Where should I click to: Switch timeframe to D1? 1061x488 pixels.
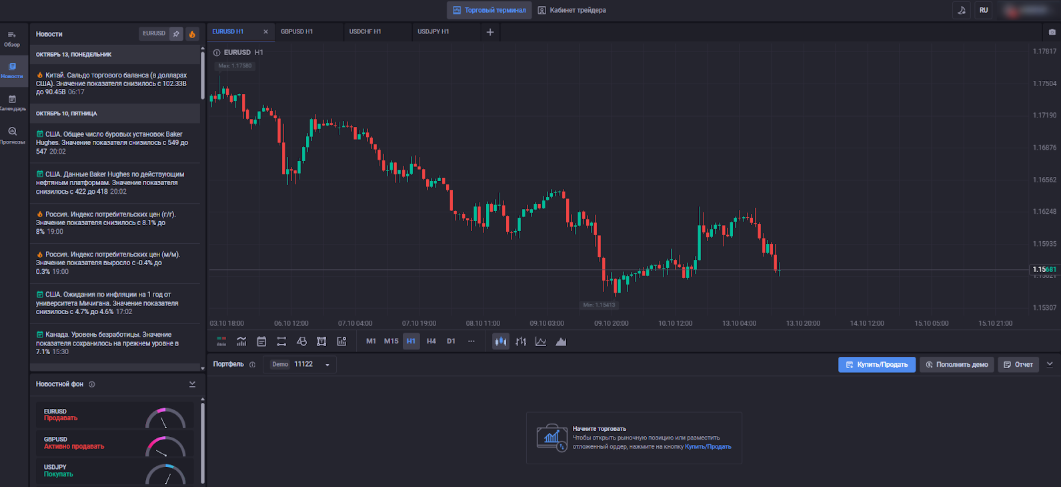[x=451, y=341]
